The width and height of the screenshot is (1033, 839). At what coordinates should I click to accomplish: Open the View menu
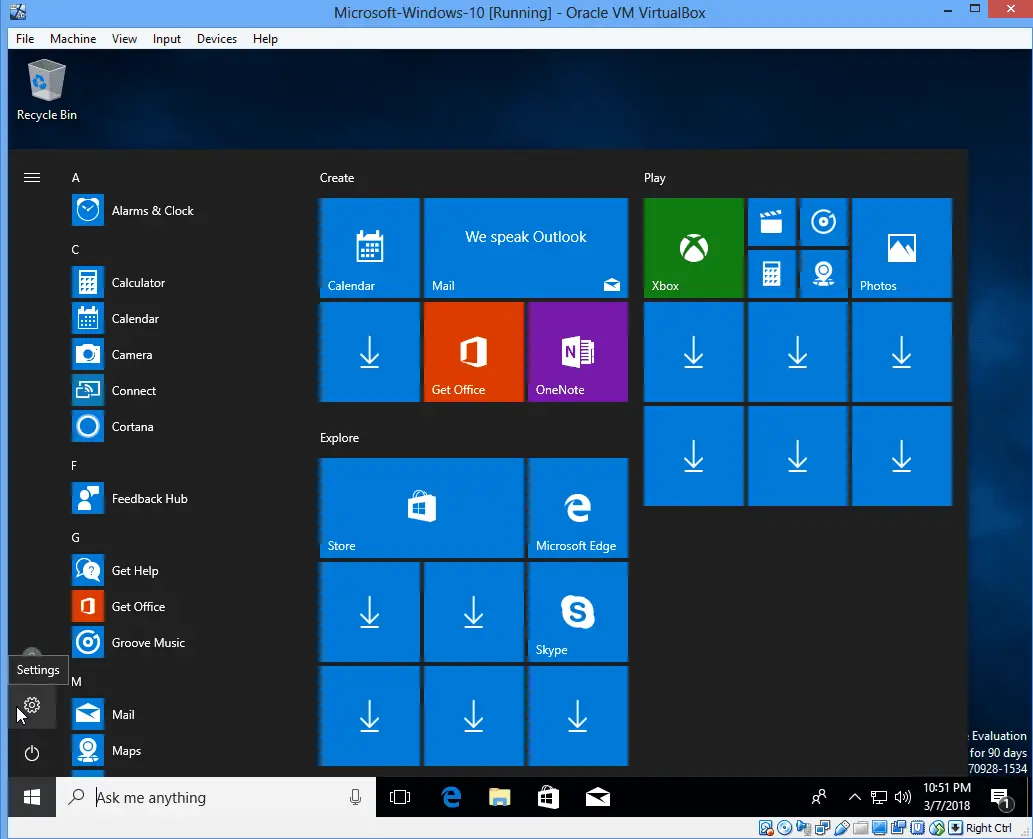click(x=125, y=39)
